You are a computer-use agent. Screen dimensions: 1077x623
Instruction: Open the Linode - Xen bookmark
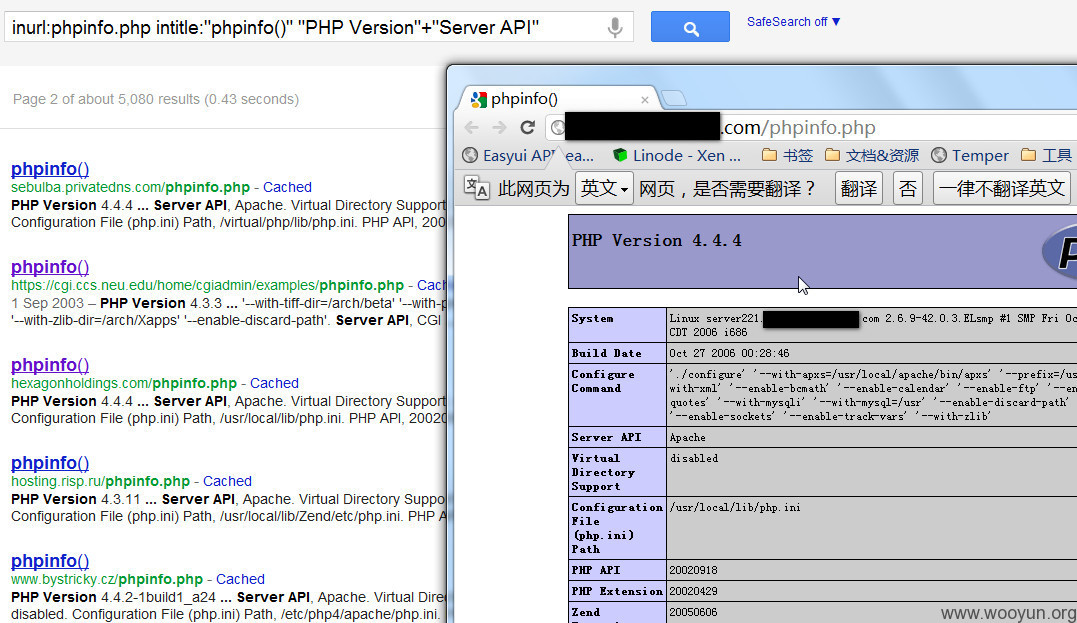[677, 156]
